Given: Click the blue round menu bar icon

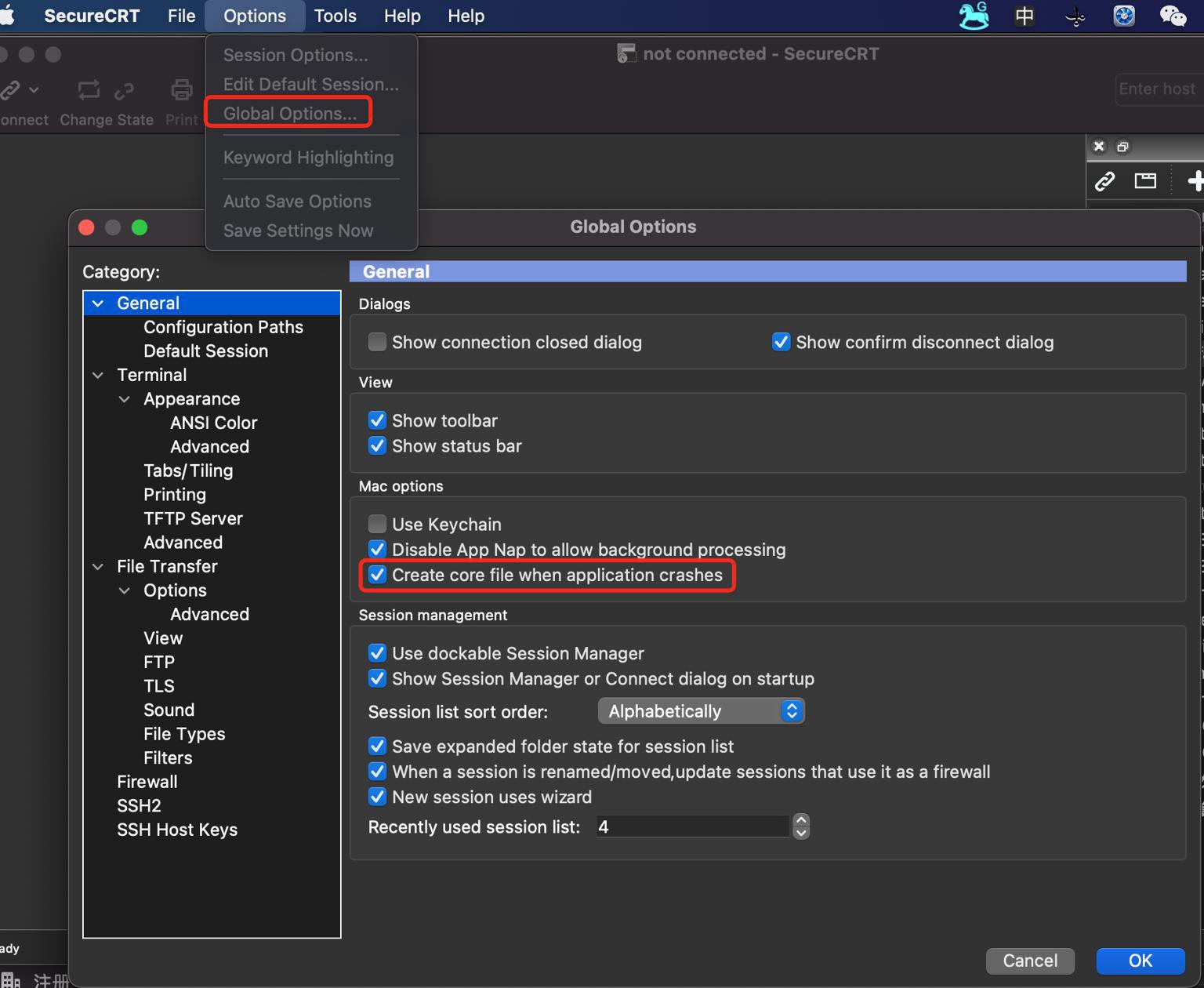Looking at the screenshot, I should point(1124,16).
